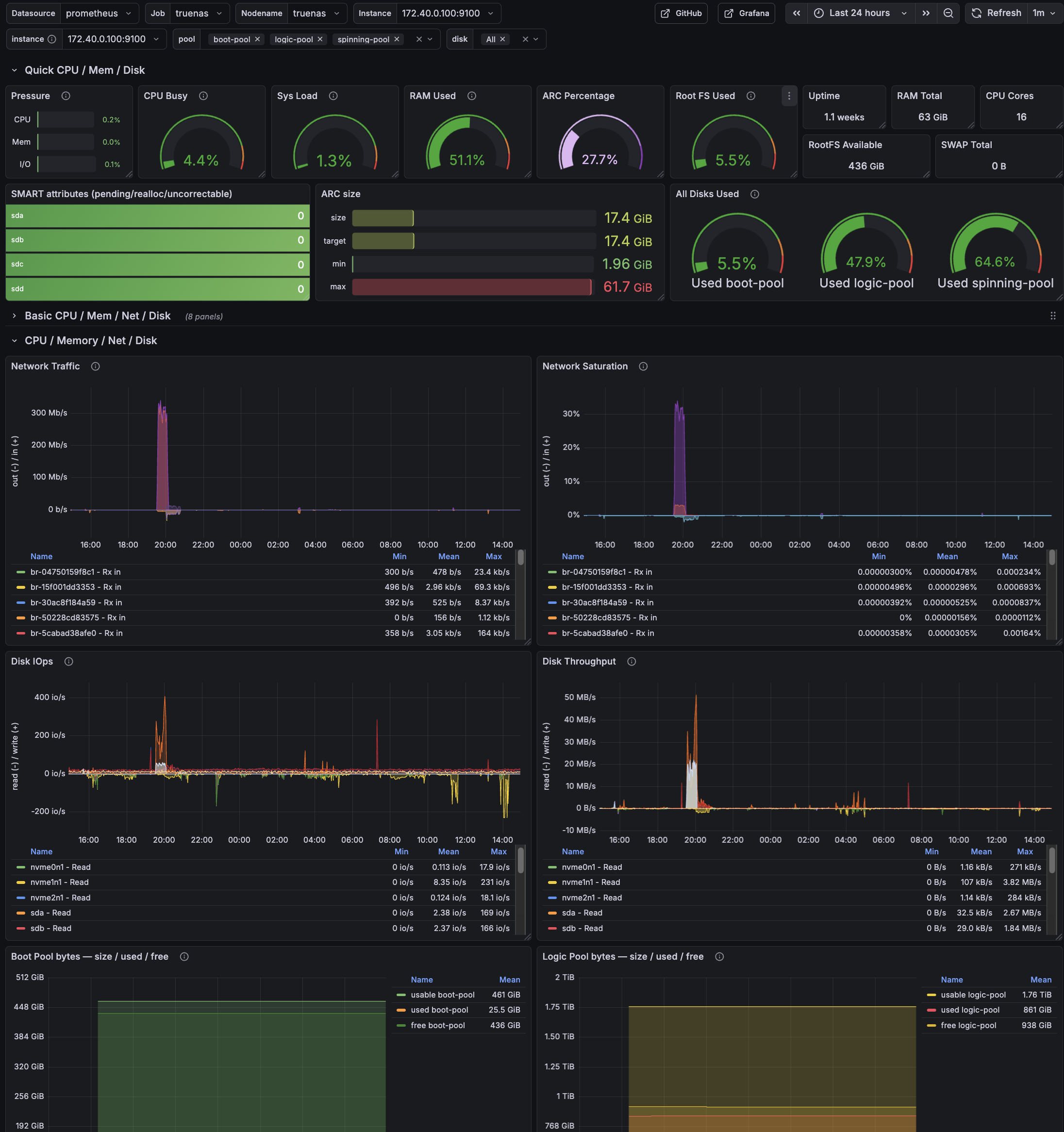Click the info icon on All Disks Used panel
Image resolution: width=1064 pixels, height=1132 pixels.
754,194
